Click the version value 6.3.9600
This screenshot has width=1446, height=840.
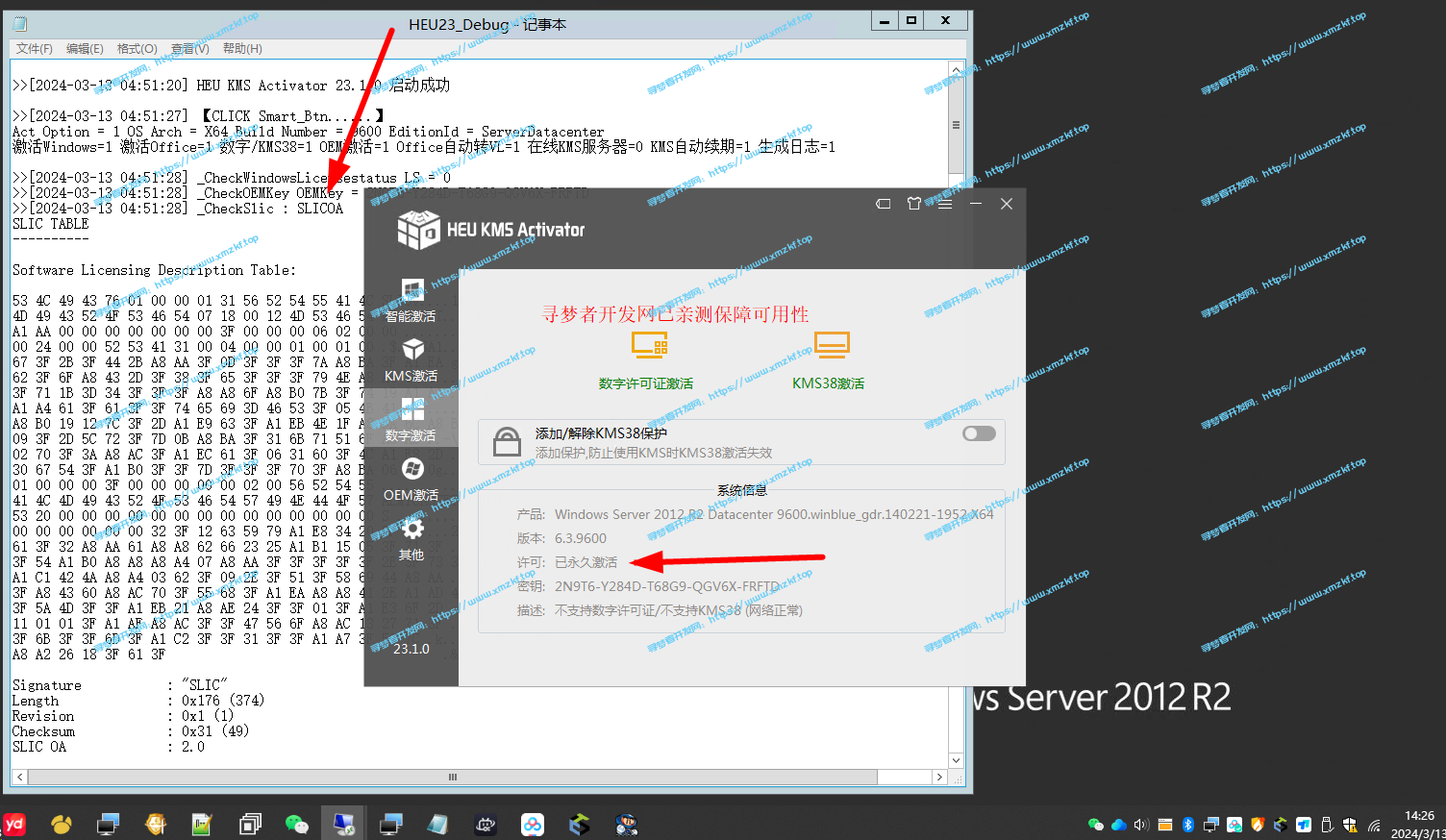click(x=581, y=538)
